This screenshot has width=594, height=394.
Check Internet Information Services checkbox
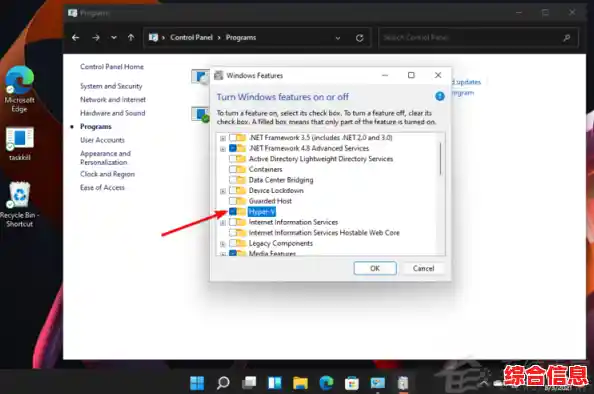coord(233,222)
